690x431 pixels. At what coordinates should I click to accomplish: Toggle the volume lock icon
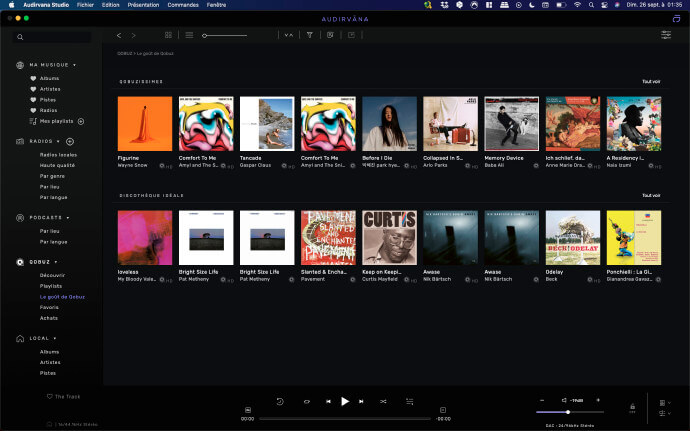pos(632,407)
